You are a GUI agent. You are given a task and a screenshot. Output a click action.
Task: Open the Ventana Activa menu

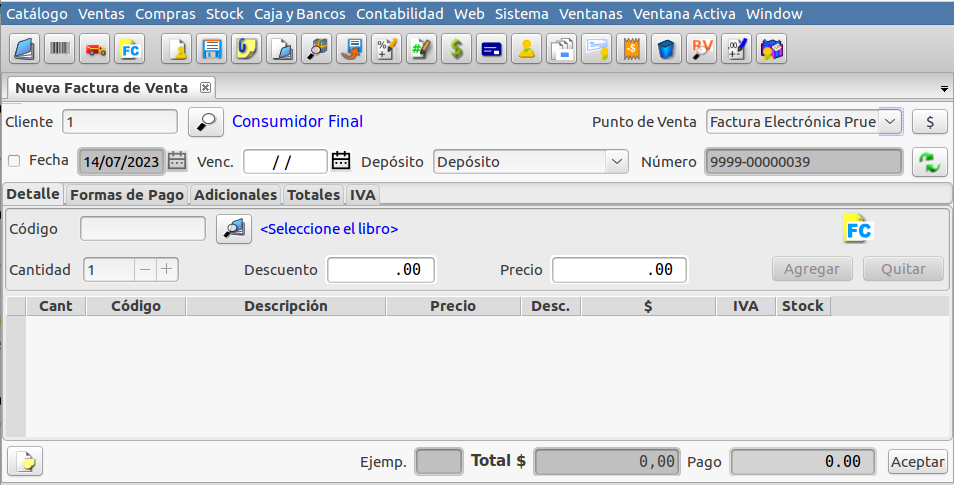point(684,13)
